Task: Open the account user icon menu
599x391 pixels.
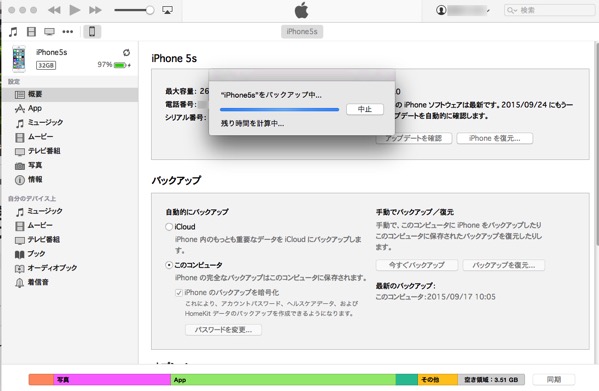Action: (x=441, y=10)
